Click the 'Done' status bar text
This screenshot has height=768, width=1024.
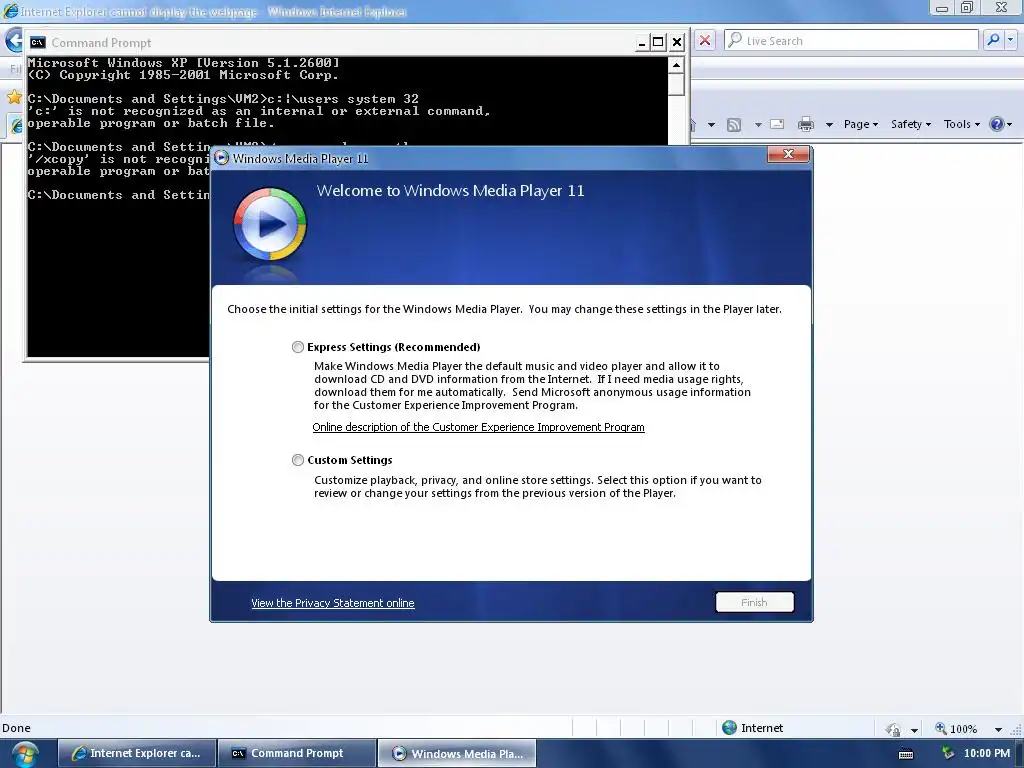point(16,728)
